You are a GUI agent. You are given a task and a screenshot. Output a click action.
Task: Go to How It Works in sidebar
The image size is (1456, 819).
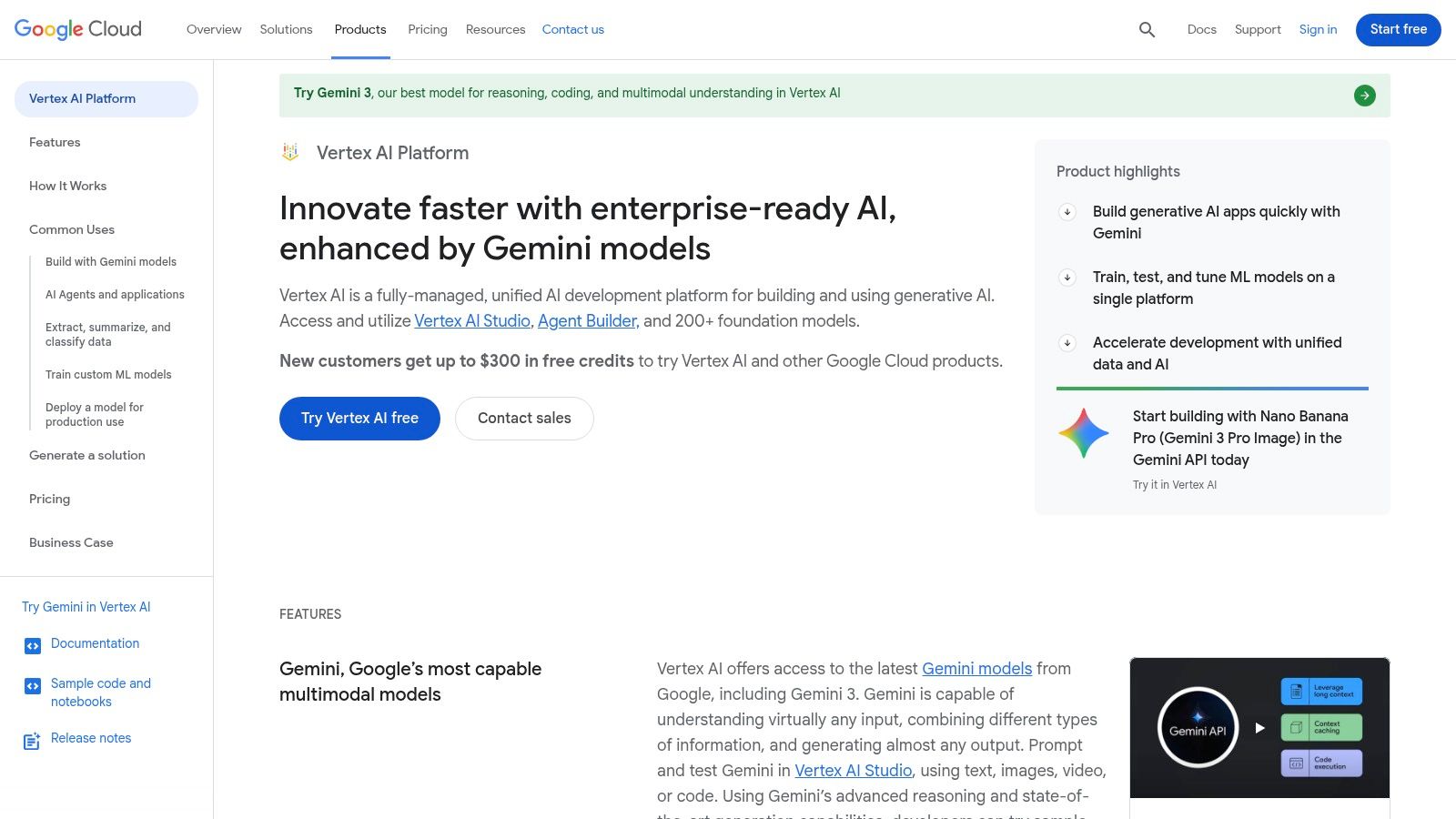point(67,187)
